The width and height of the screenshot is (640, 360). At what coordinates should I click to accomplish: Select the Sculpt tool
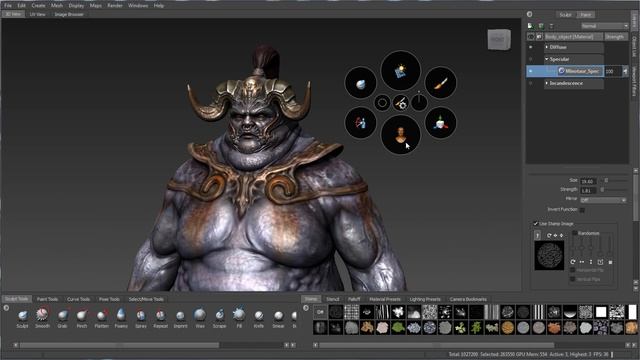[x=22, y=318]
